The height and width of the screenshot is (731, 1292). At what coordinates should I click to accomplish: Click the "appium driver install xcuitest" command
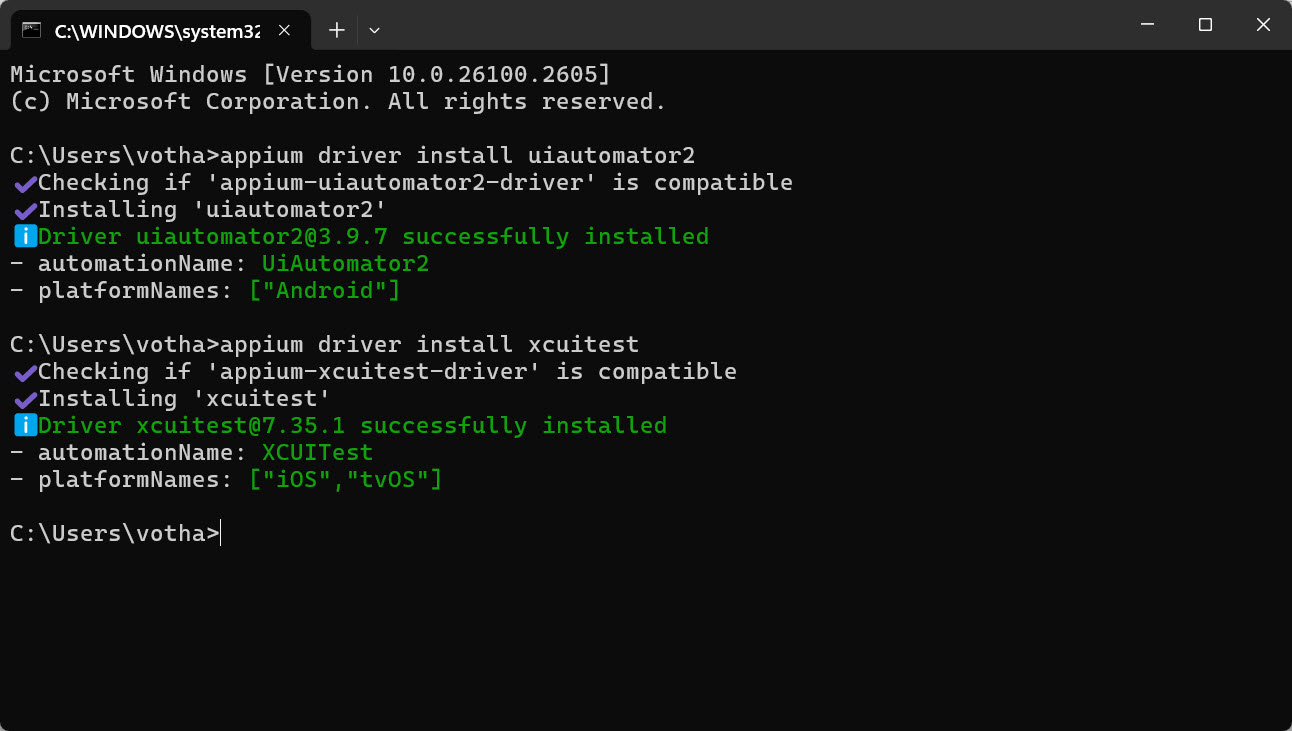click(x=429, y=345)
